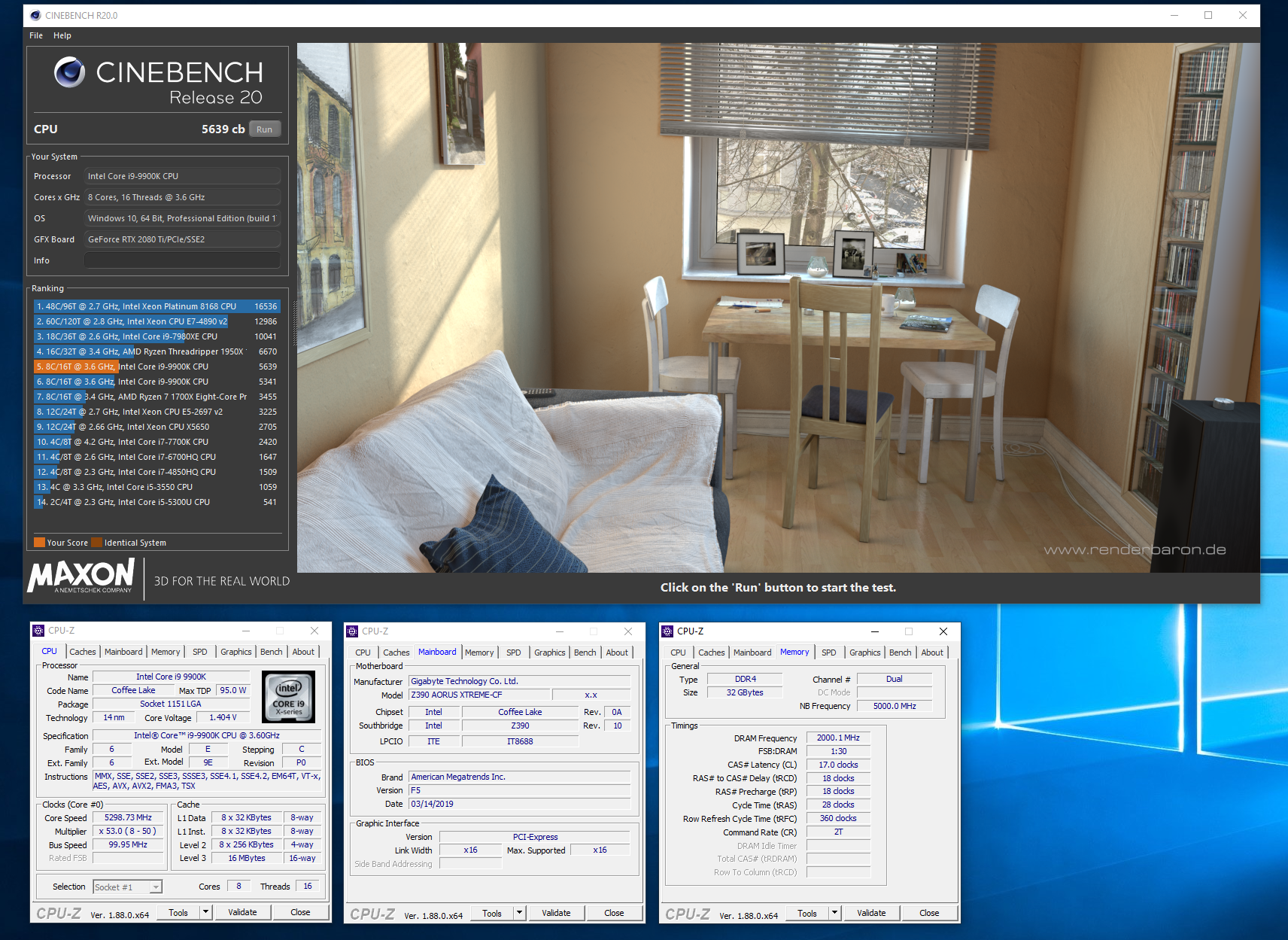Expand Tools dropdown arrow in left CPU-Z

coord(205,912)
